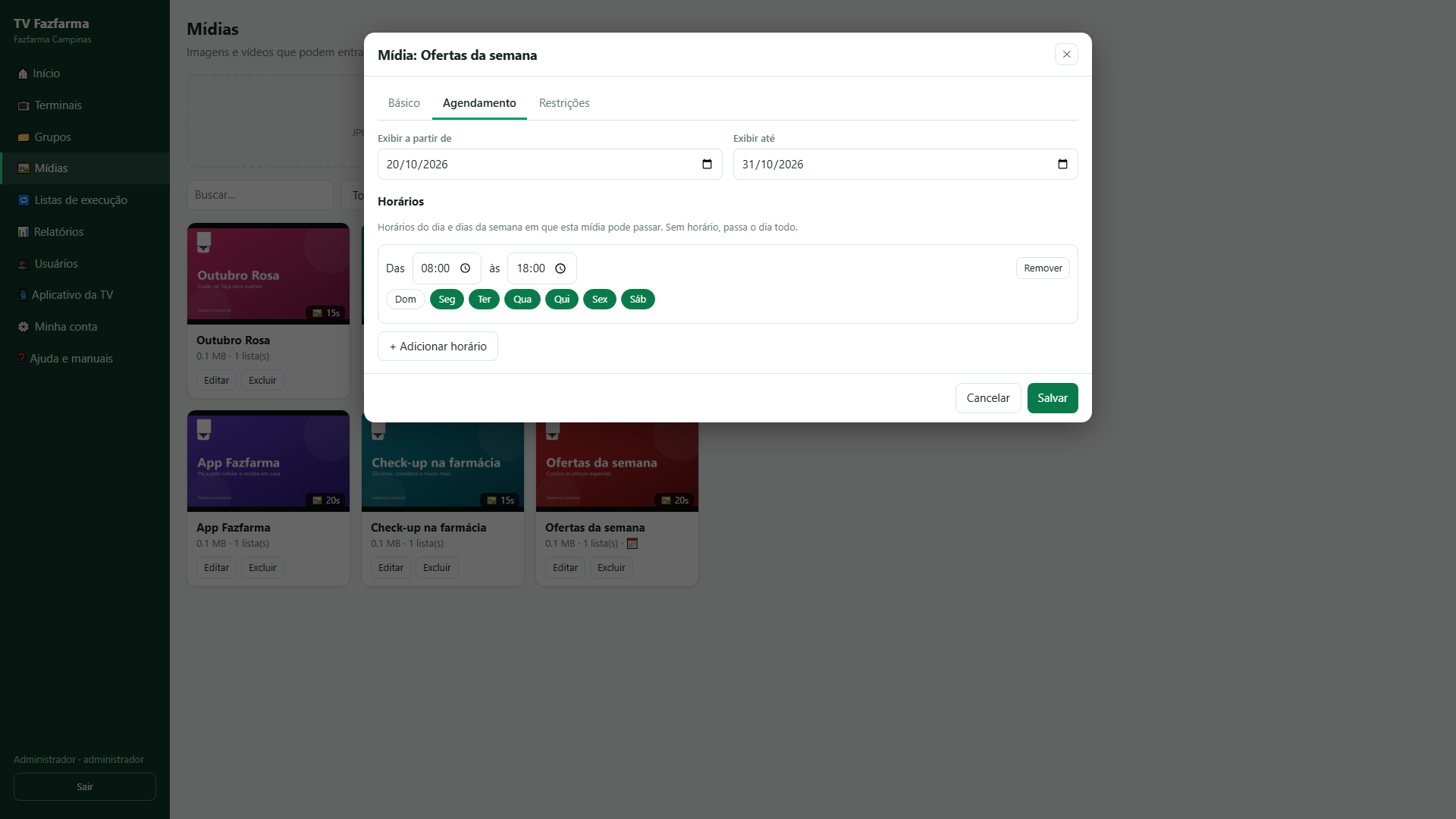The image size is (1456, 819).
Task: Switch to the Básico tab
Action: pos(404,103)
